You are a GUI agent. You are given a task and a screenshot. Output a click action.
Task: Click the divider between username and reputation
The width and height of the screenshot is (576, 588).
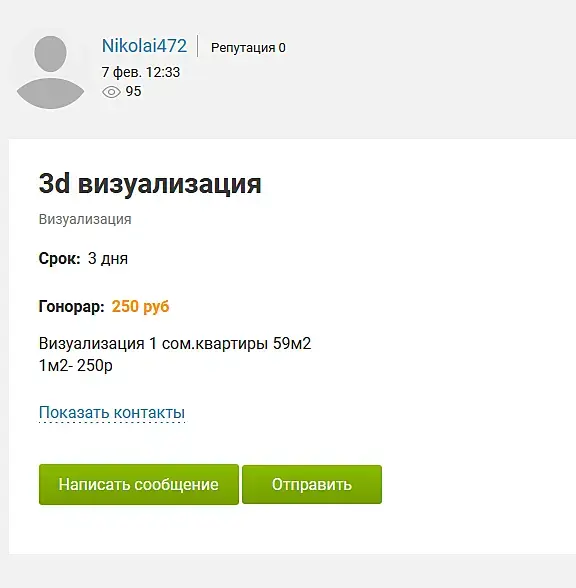pos(198,46)
